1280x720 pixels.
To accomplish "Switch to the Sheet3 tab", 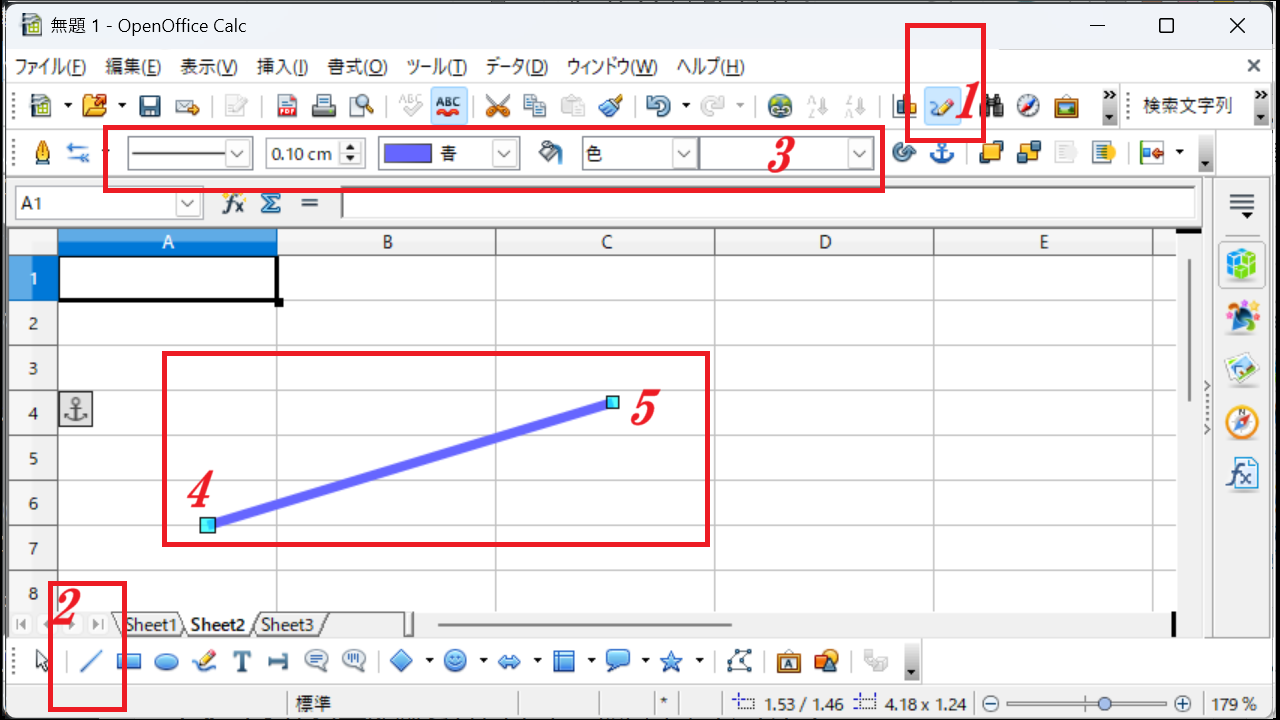I will [x=287, y=625].
